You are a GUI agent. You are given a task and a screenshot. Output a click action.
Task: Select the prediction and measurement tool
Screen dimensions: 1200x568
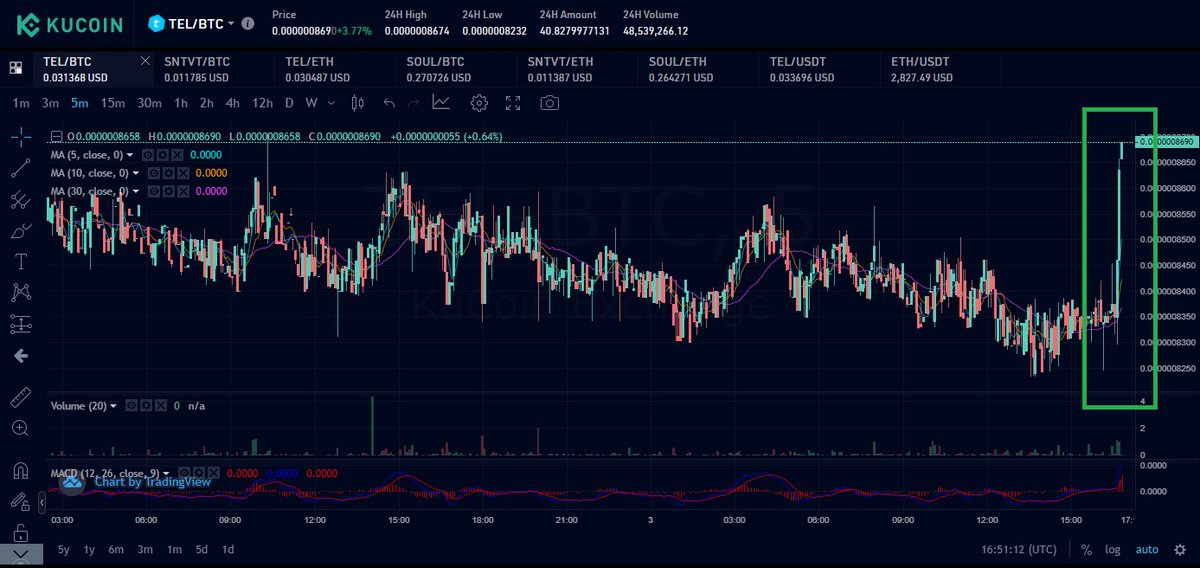click(20, 324)
